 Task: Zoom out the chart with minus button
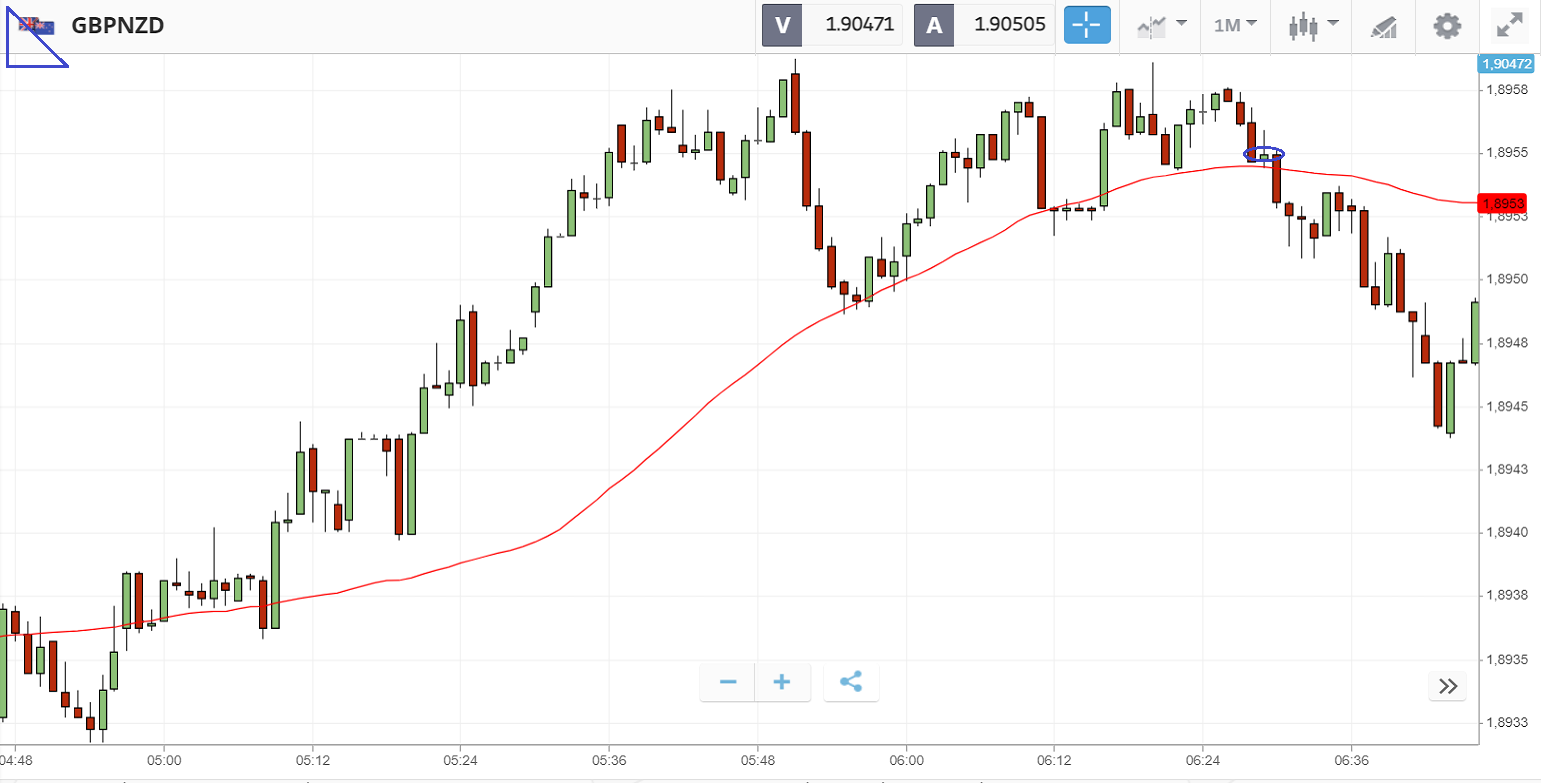(728, 682)
